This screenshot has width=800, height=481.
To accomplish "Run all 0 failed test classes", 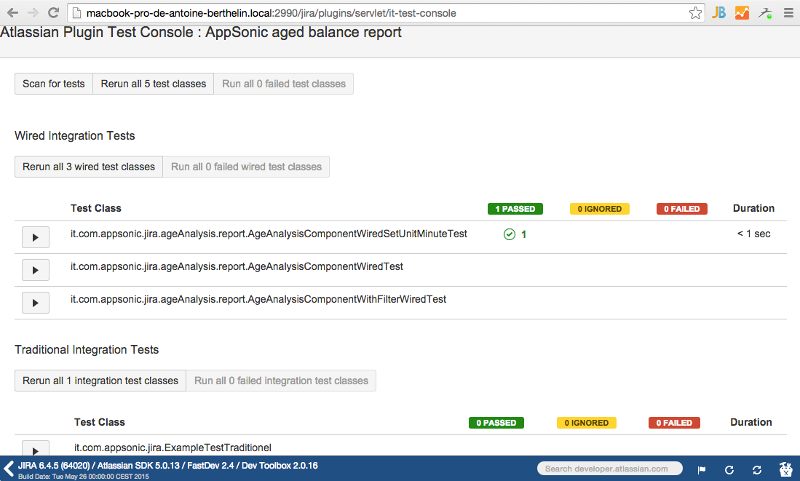I will (284, 84).
